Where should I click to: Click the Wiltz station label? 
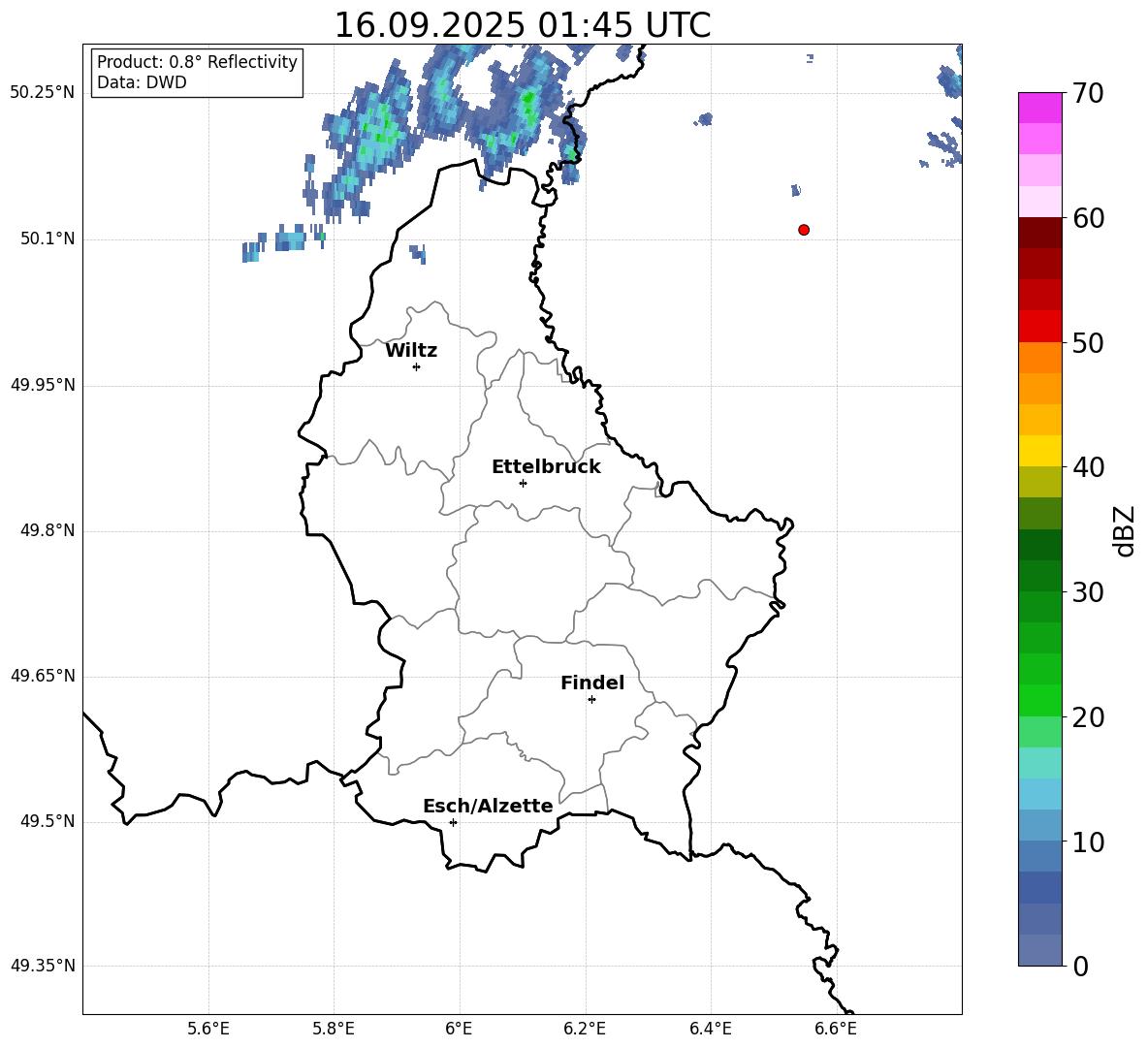411,351
